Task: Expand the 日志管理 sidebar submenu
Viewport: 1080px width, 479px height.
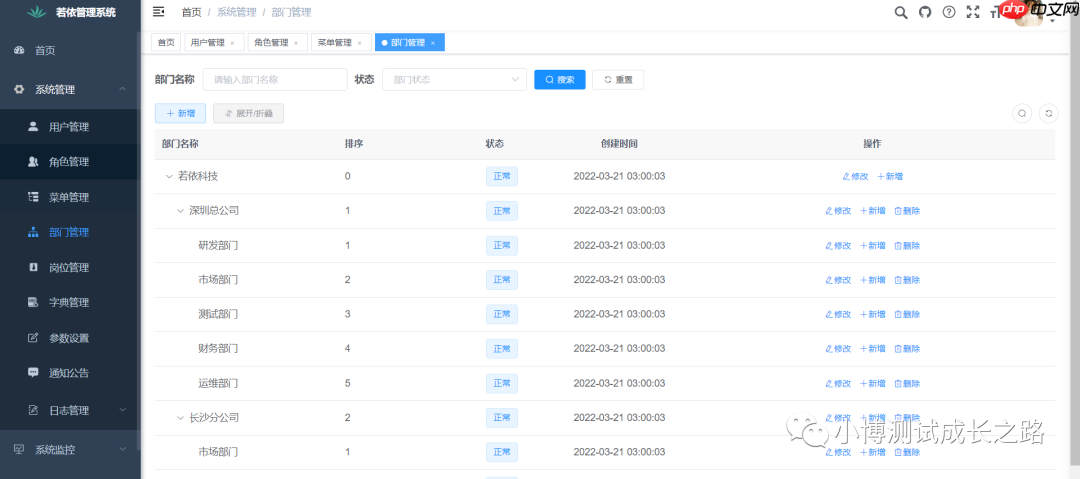Action: (123, 410)
